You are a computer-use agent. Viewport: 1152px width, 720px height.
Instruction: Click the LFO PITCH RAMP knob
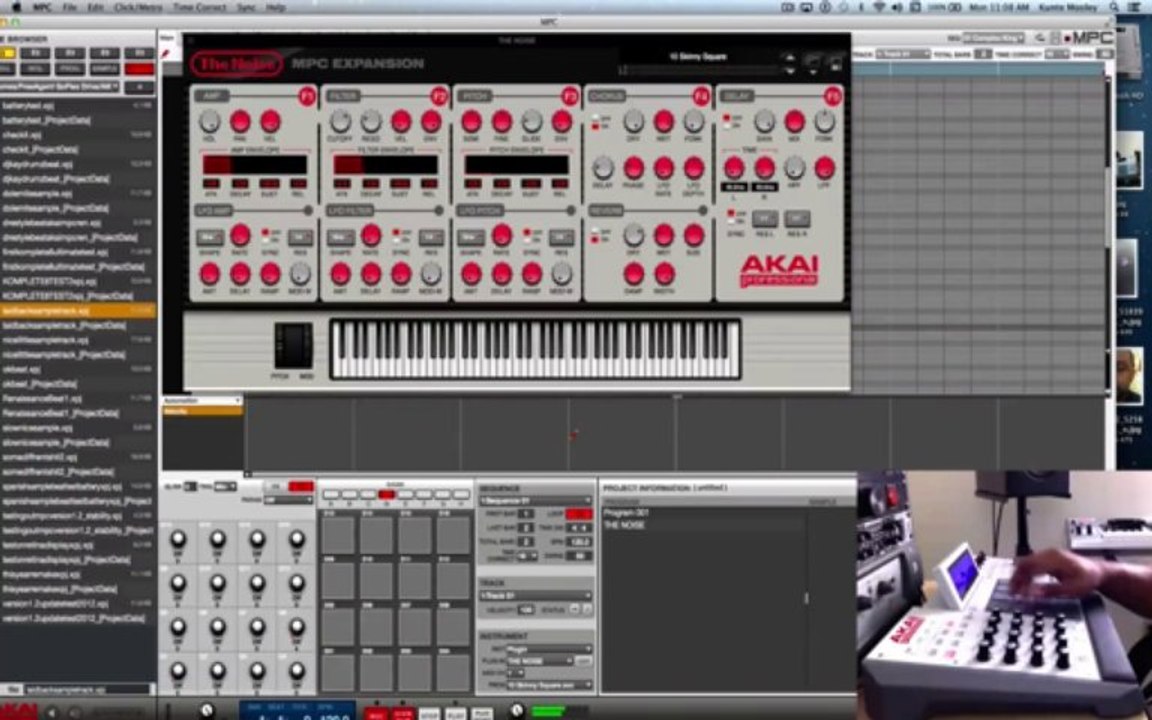[532, 273]
